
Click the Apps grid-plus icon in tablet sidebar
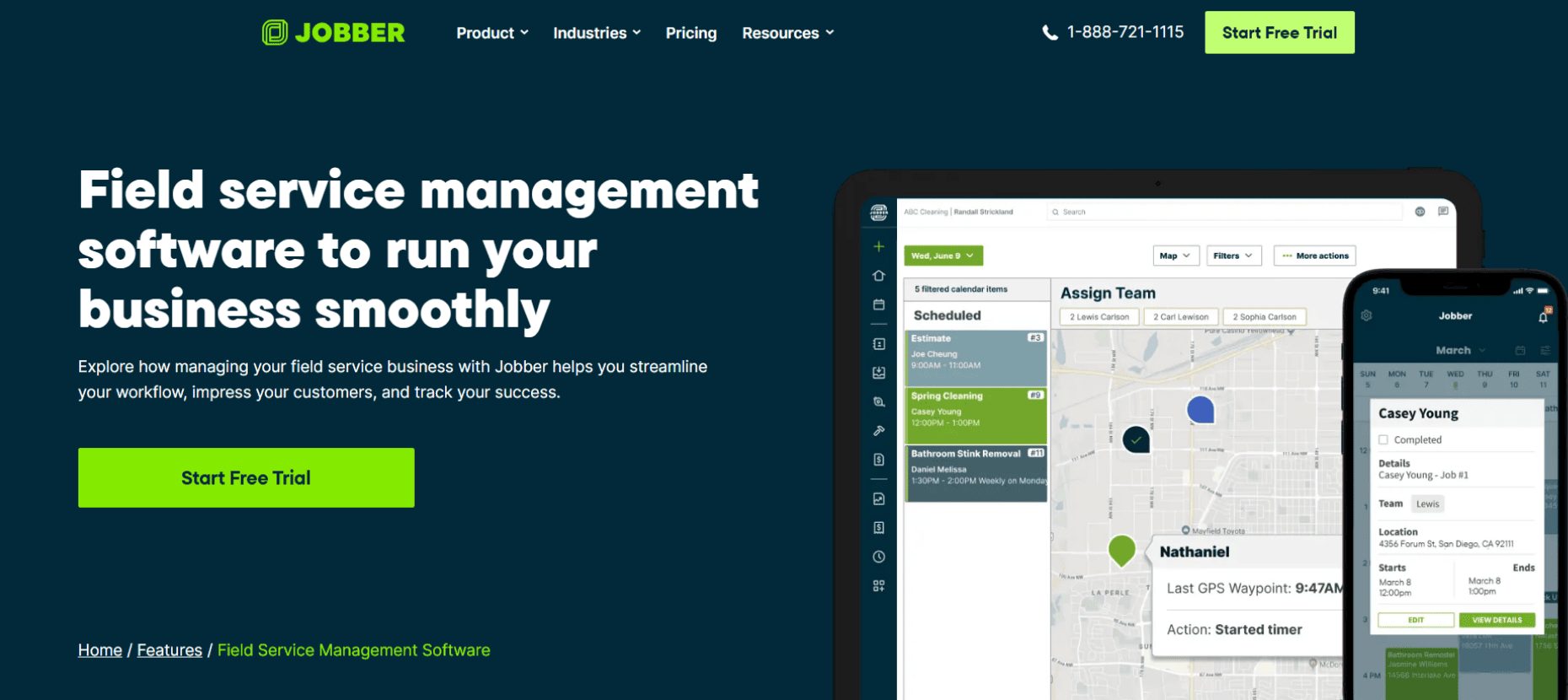tap(878, 585)
